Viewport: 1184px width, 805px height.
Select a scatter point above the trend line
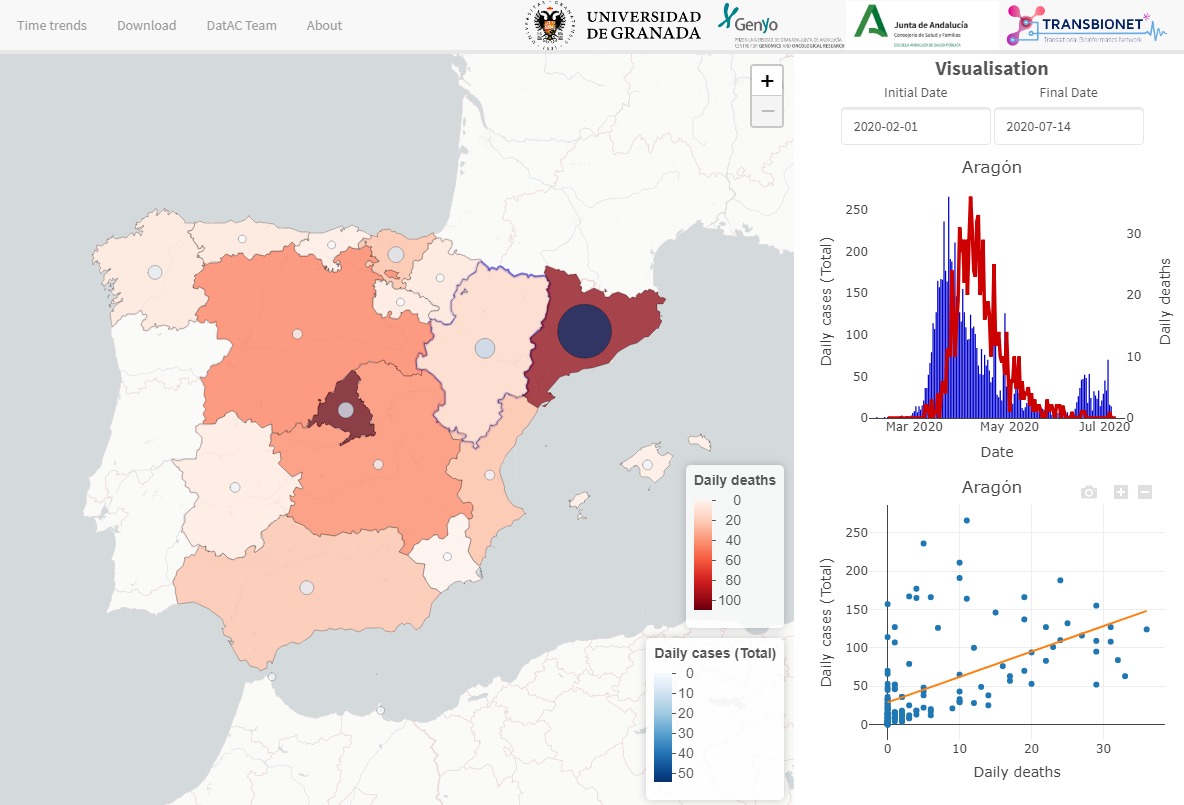click(965, 519)
